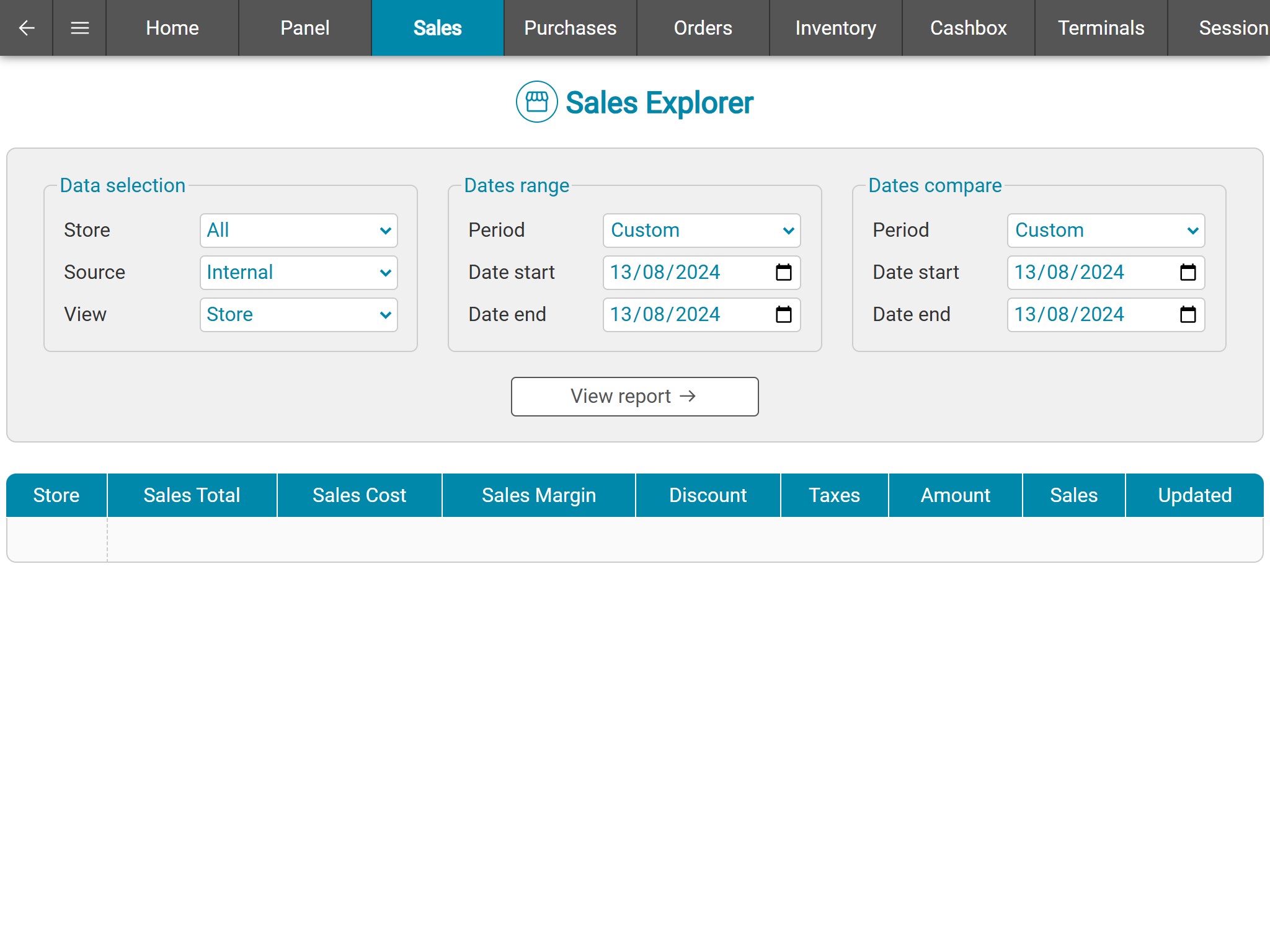
Task: Open calendar picker for Dates range Date end
Action: click(x=784, y=314)
